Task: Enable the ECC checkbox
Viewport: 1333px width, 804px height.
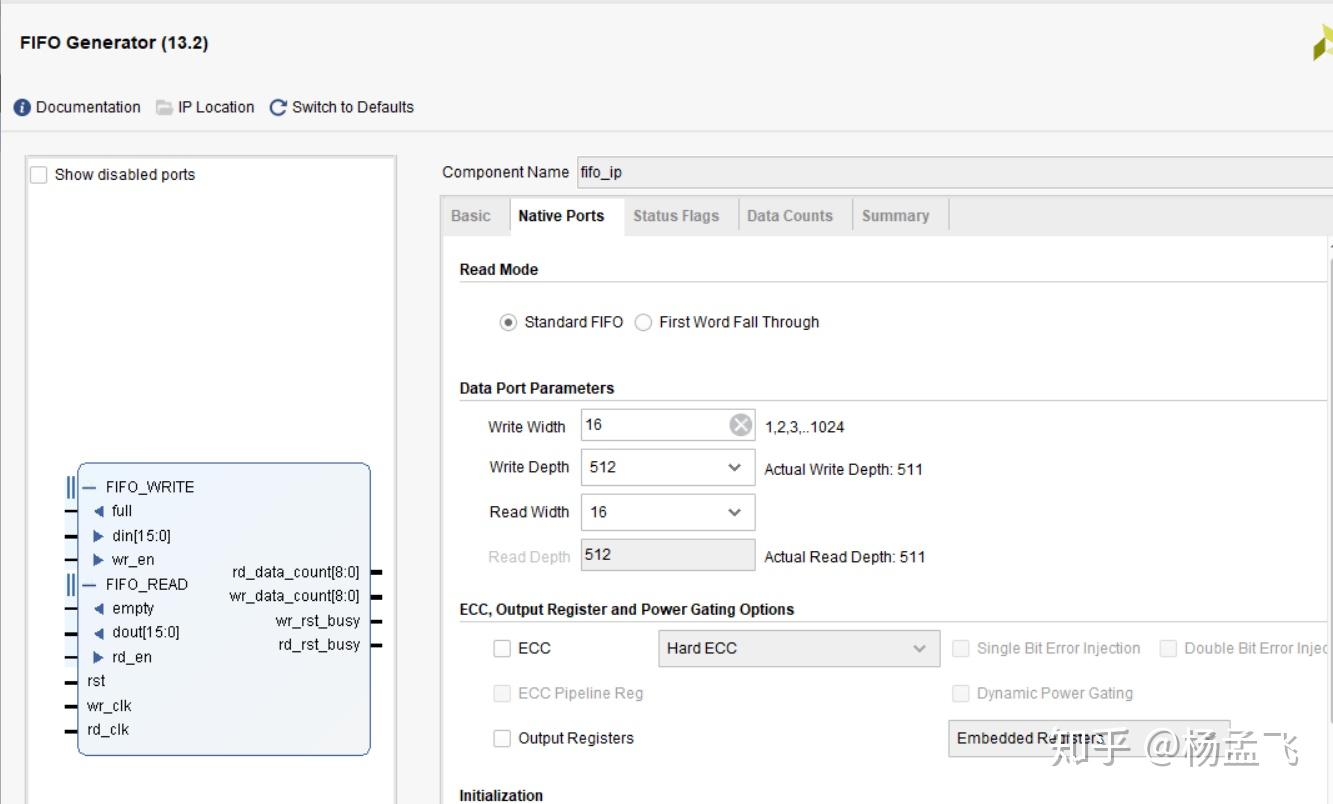Action: [x=502, y=649]
